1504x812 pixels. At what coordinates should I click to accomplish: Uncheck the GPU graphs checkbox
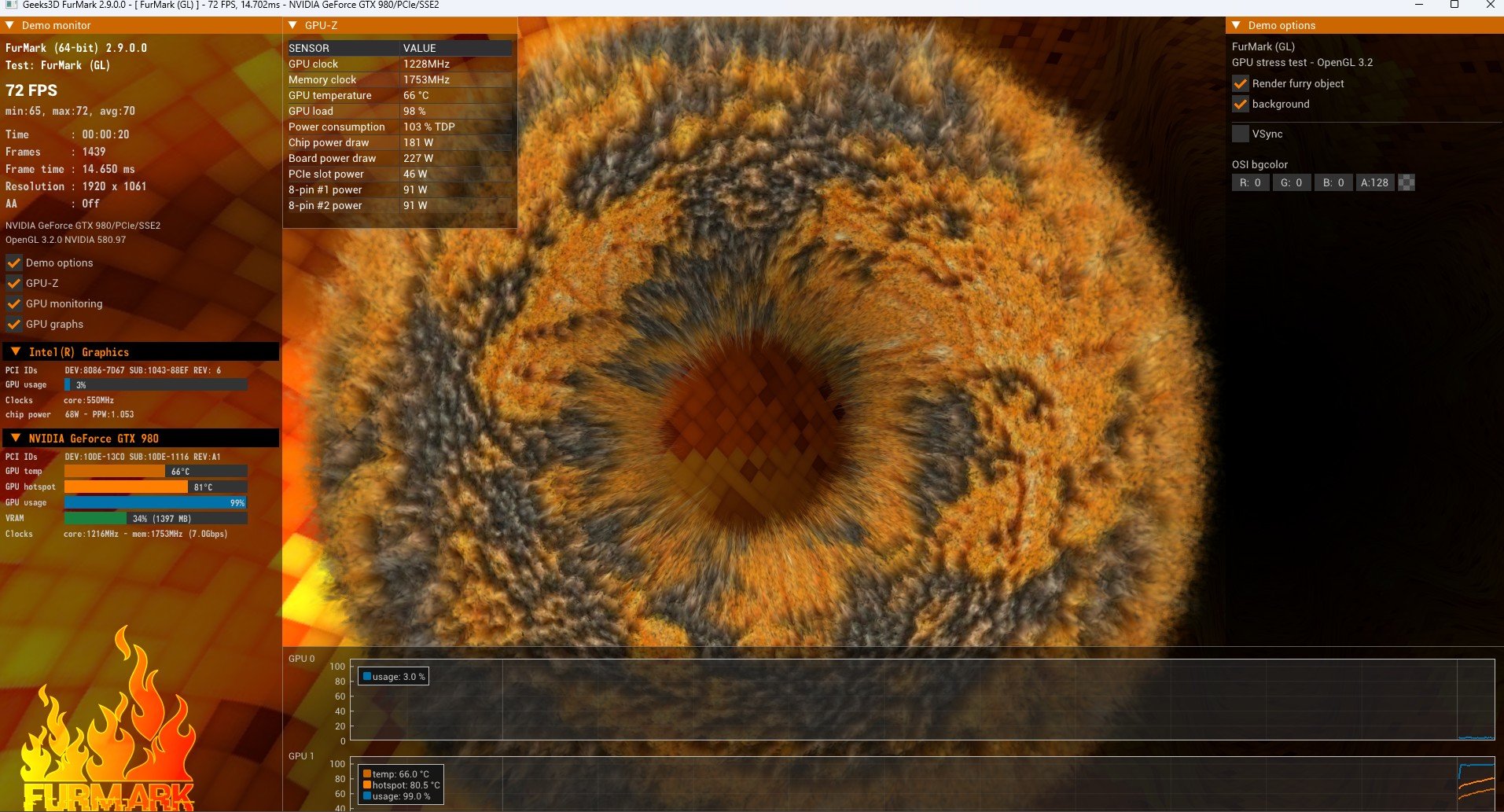[x=14, y=324]
